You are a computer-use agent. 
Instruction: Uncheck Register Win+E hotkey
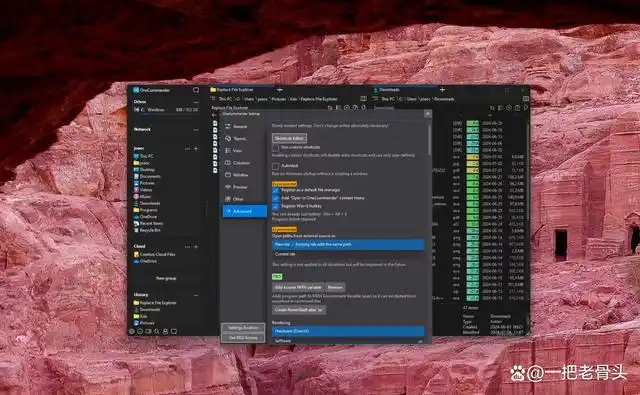[276, 206]
